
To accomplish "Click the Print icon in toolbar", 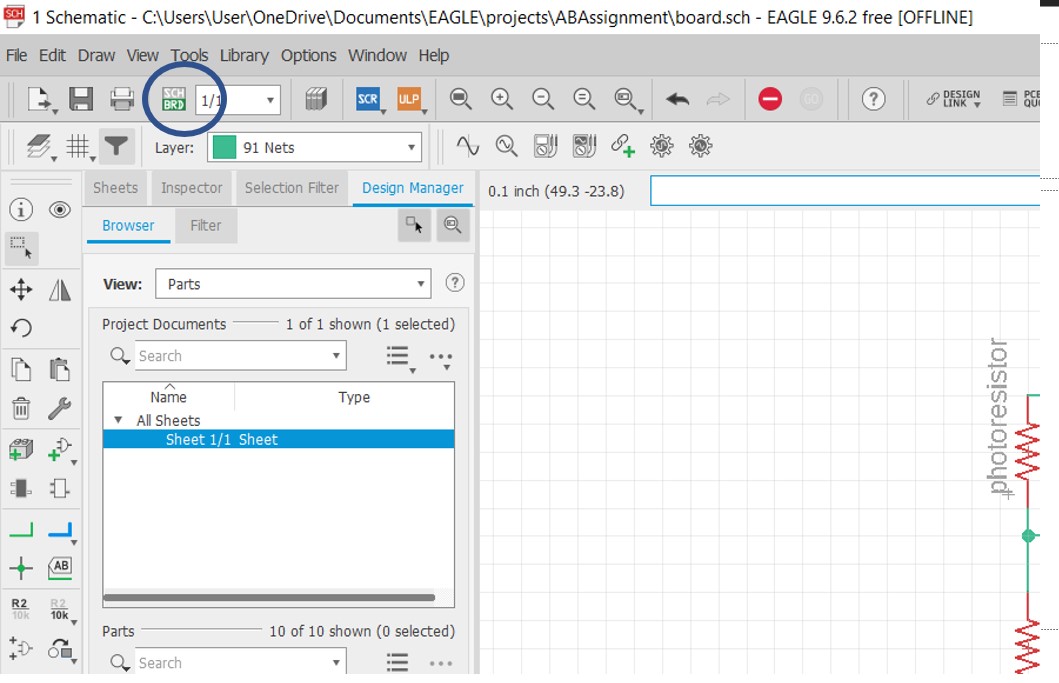I will [122, 99].
